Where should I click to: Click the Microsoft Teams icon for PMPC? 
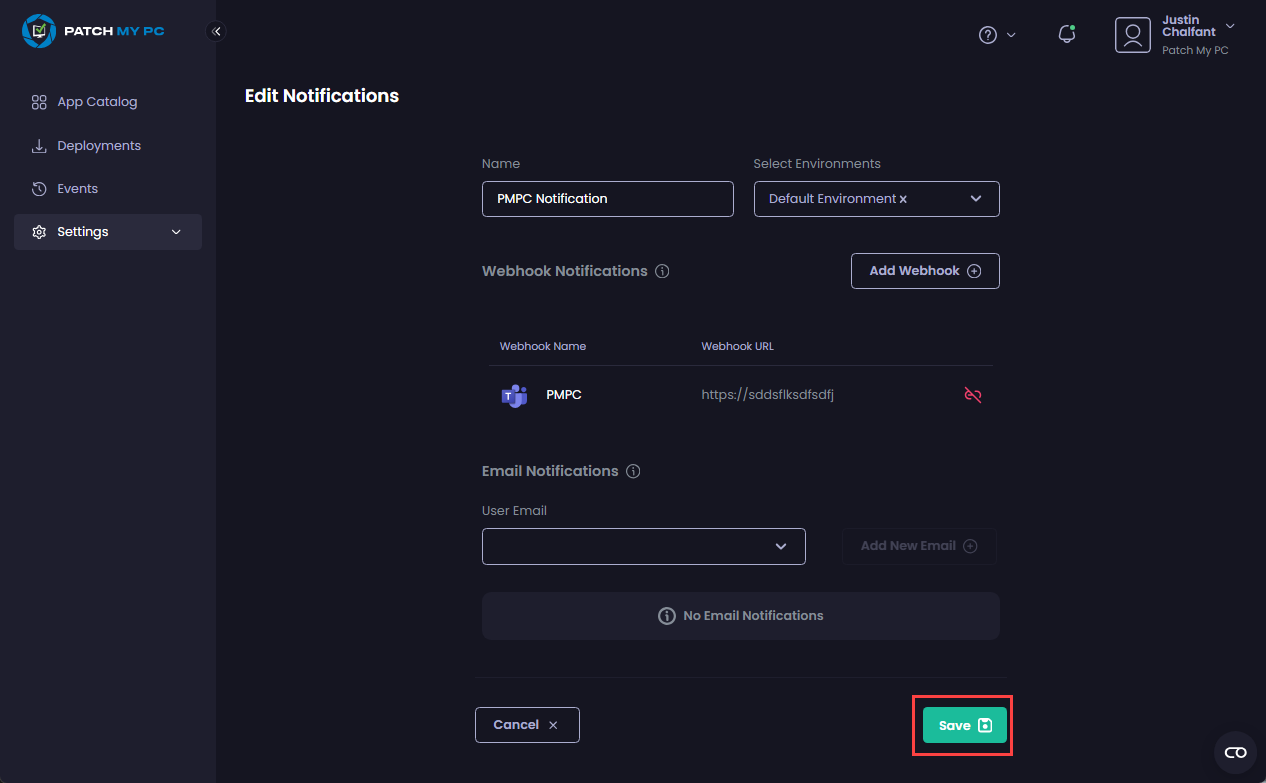point(514,396)
